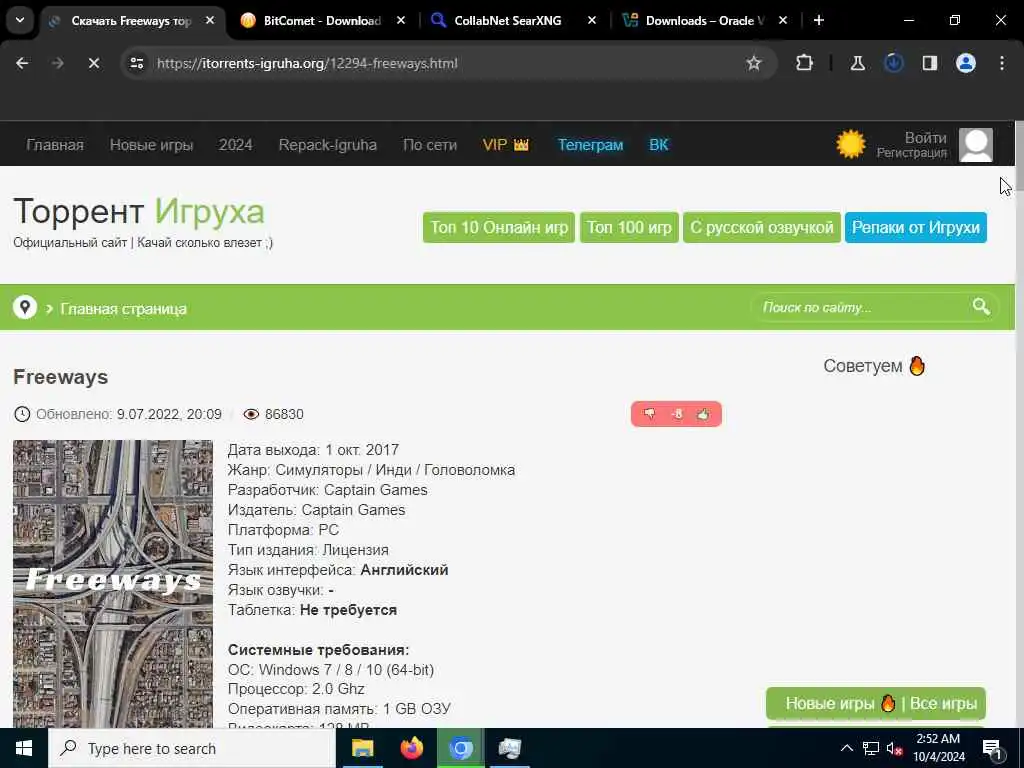The image size is (1024, 768).
Task: Open a new browser tab
Action: 819,21
